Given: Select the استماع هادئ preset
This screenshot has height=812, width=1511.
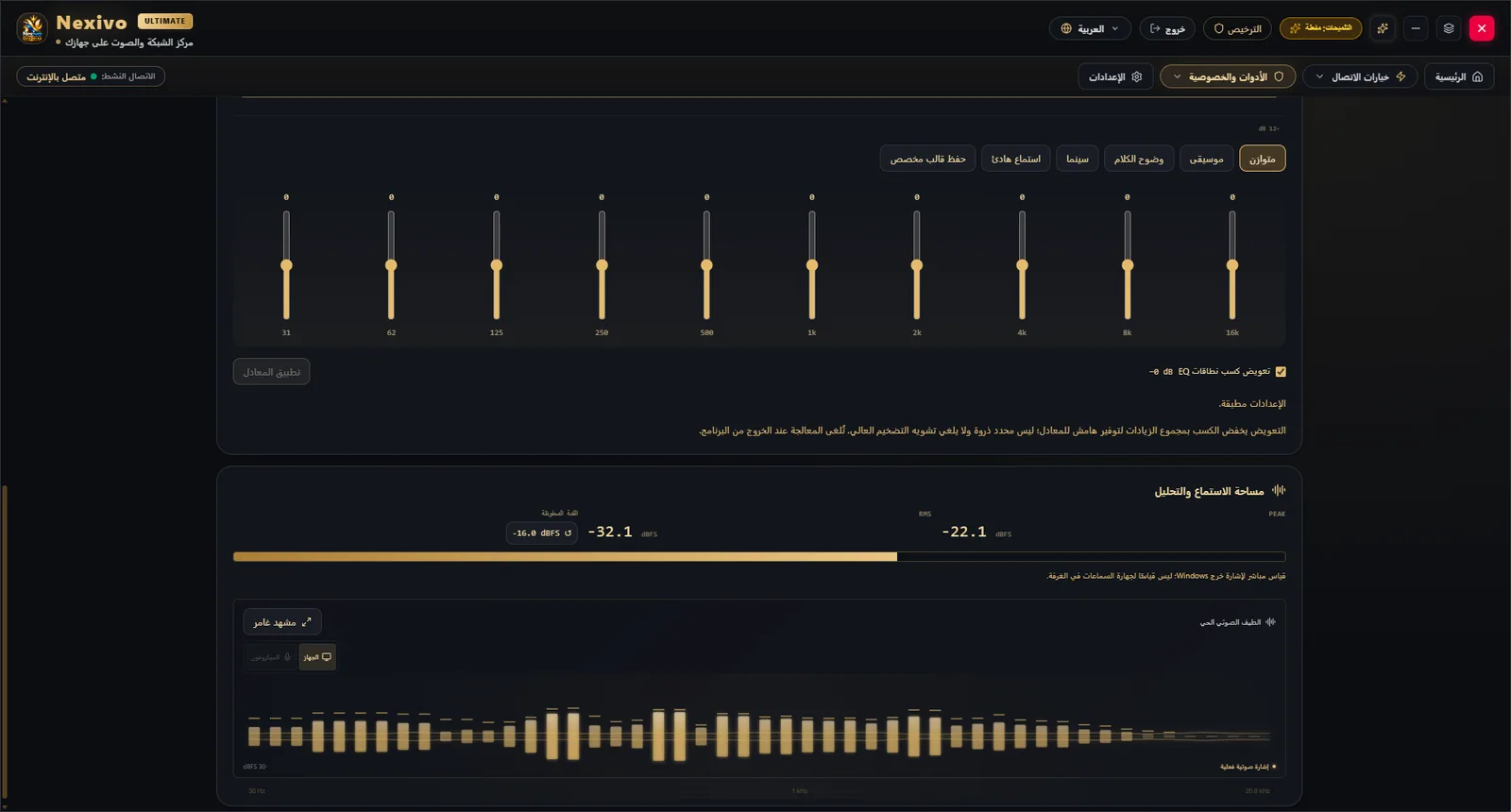Looking at the screenshot, I should click(1016, 159).
